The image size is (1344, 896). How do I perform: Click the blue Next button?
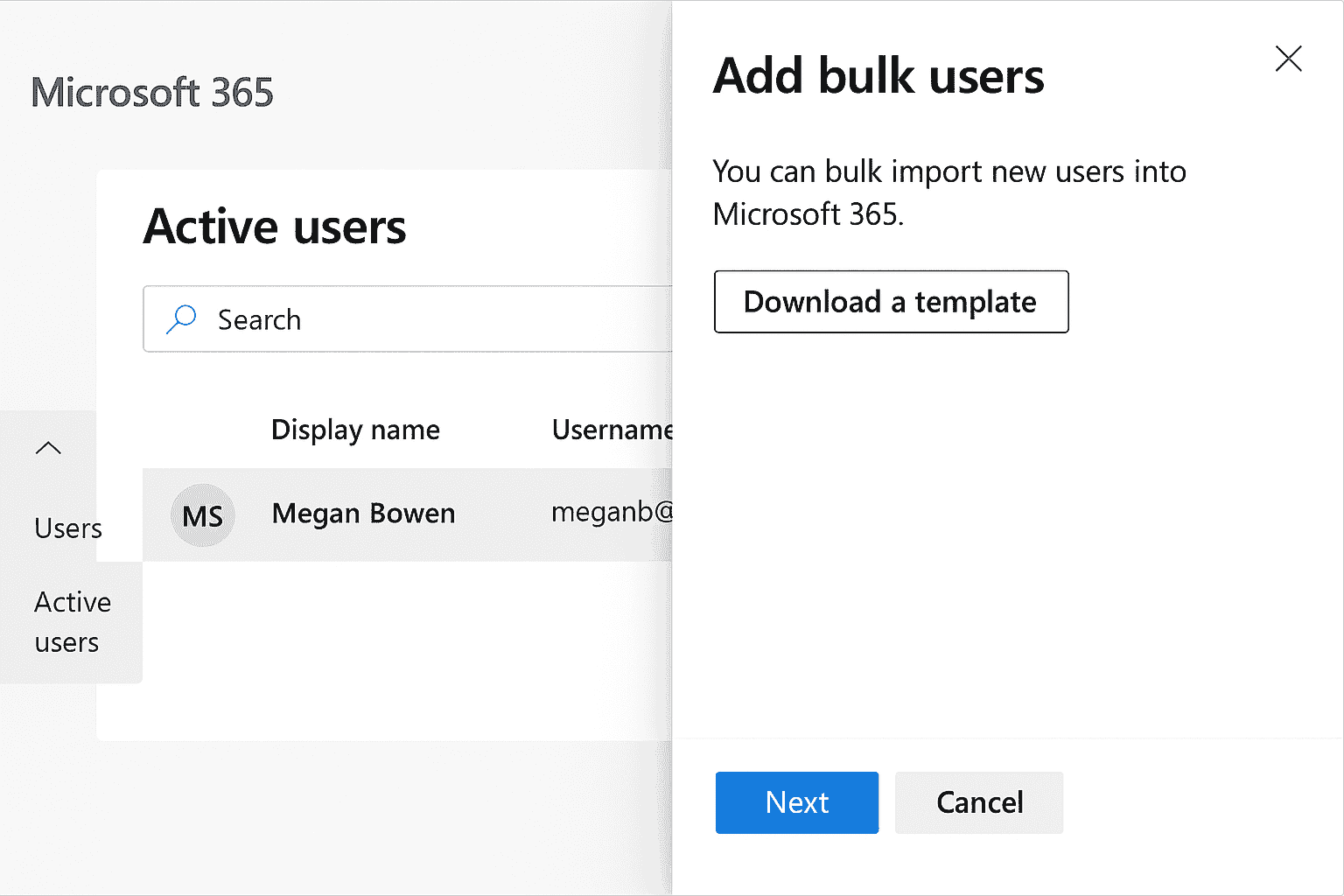796,802
